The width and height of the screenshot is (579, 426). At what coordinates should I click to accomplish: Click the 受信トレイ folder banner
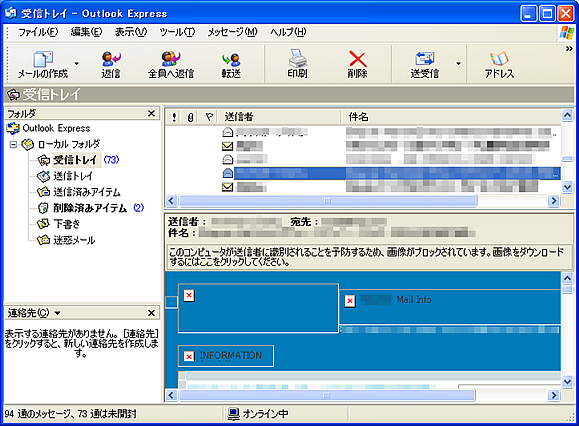tap(289, 95)
